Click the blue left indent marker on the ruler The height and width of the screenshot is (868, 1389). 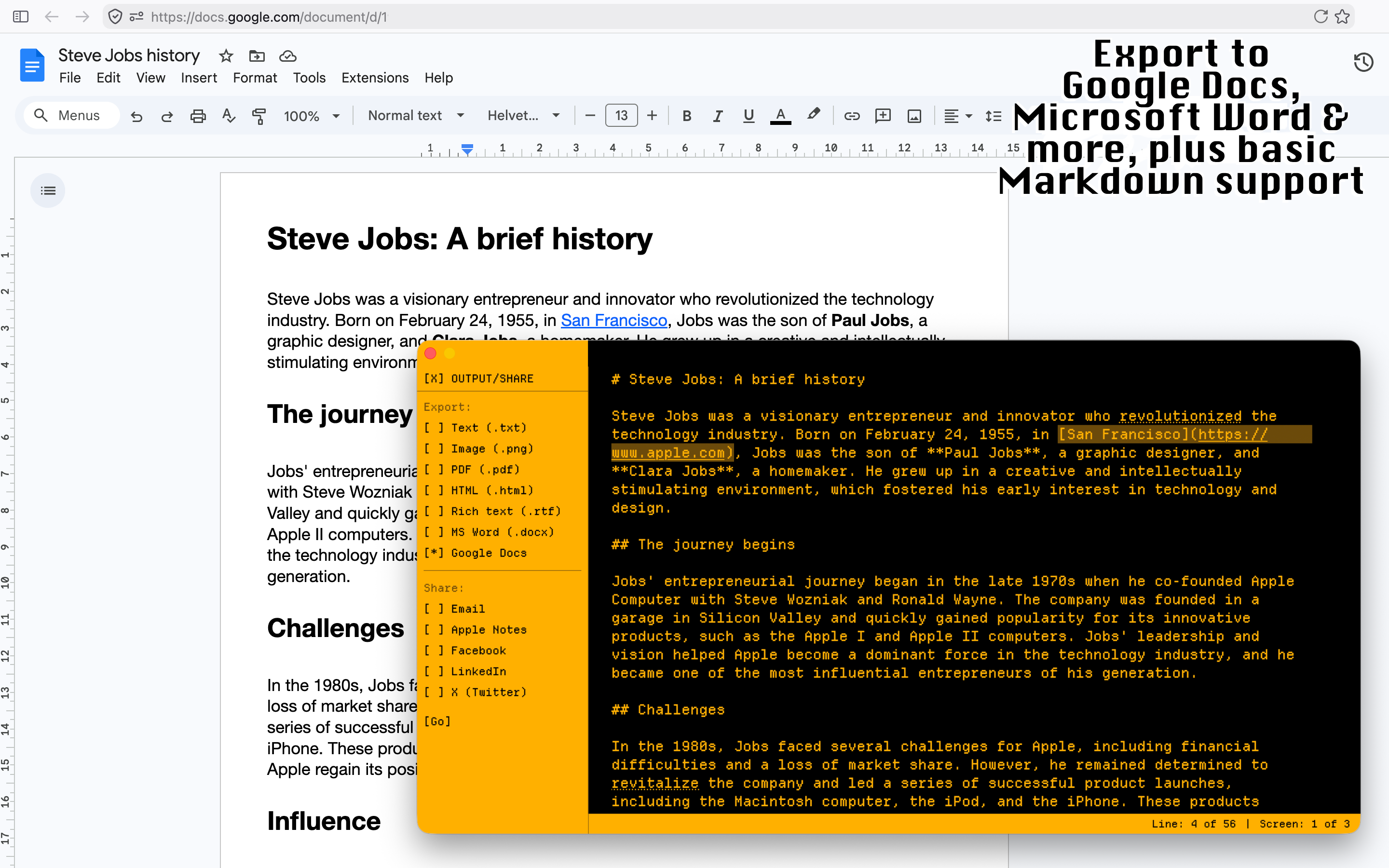tap(468, 149)
